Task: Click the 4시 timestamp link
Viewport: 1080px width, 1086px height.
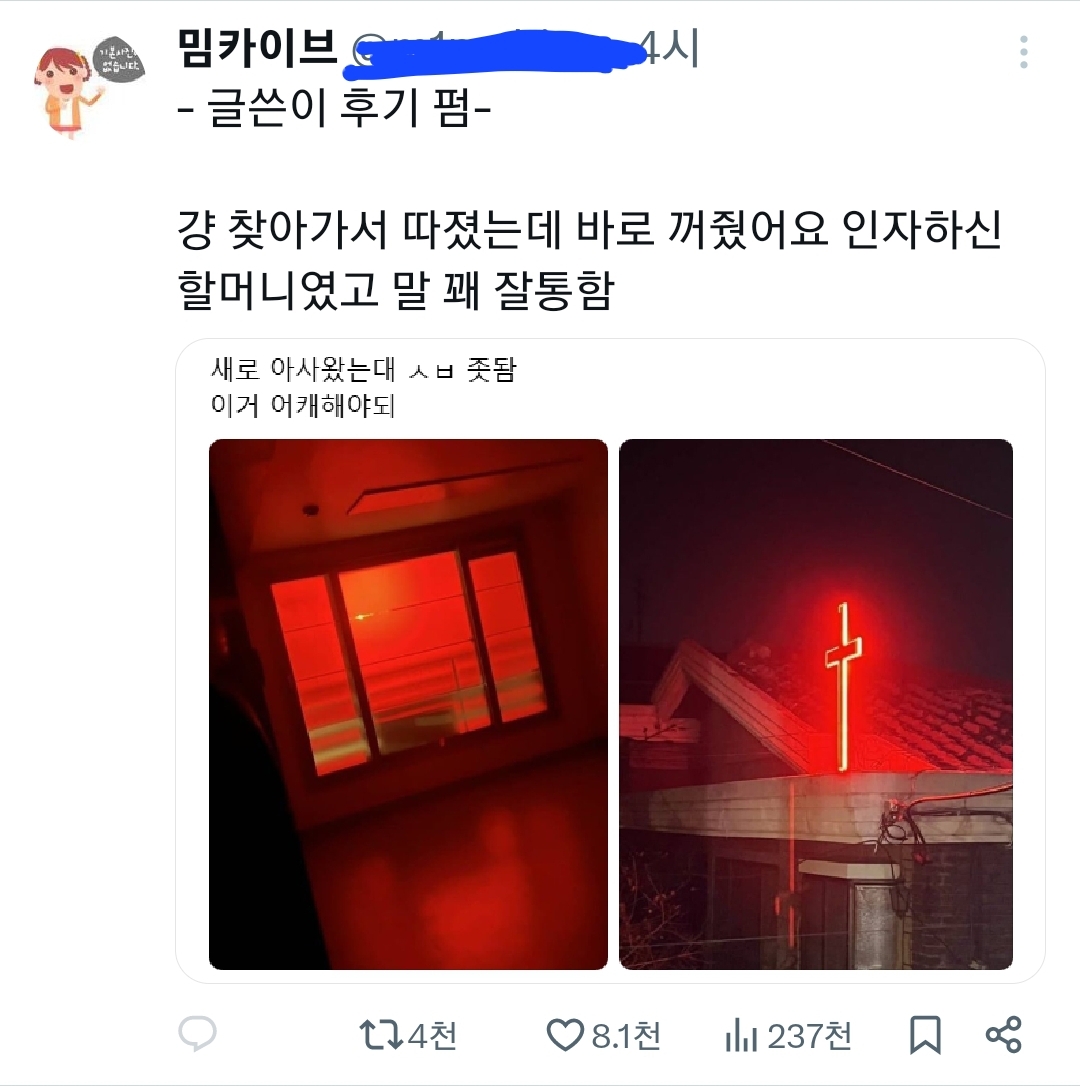Action: (x=670, y=48)
